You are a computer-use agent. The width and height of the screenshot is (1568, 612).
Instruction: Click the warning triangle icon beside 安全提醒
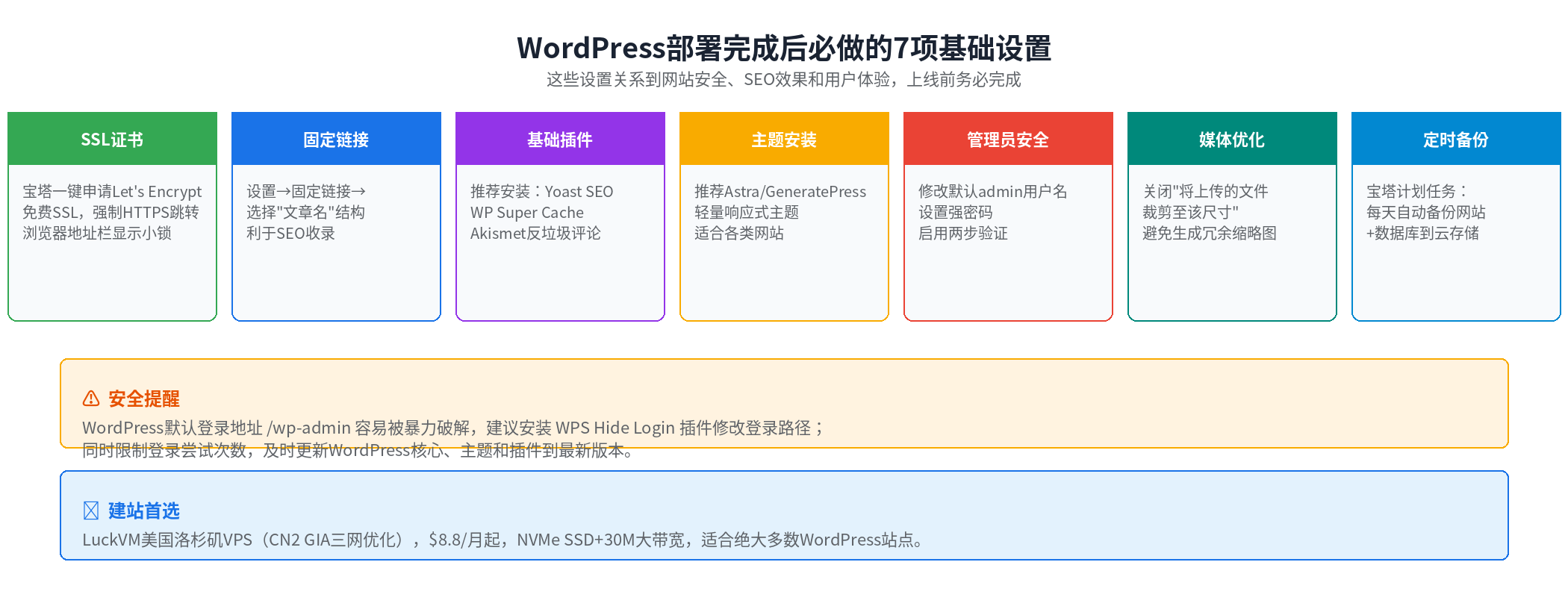(91, 399)
